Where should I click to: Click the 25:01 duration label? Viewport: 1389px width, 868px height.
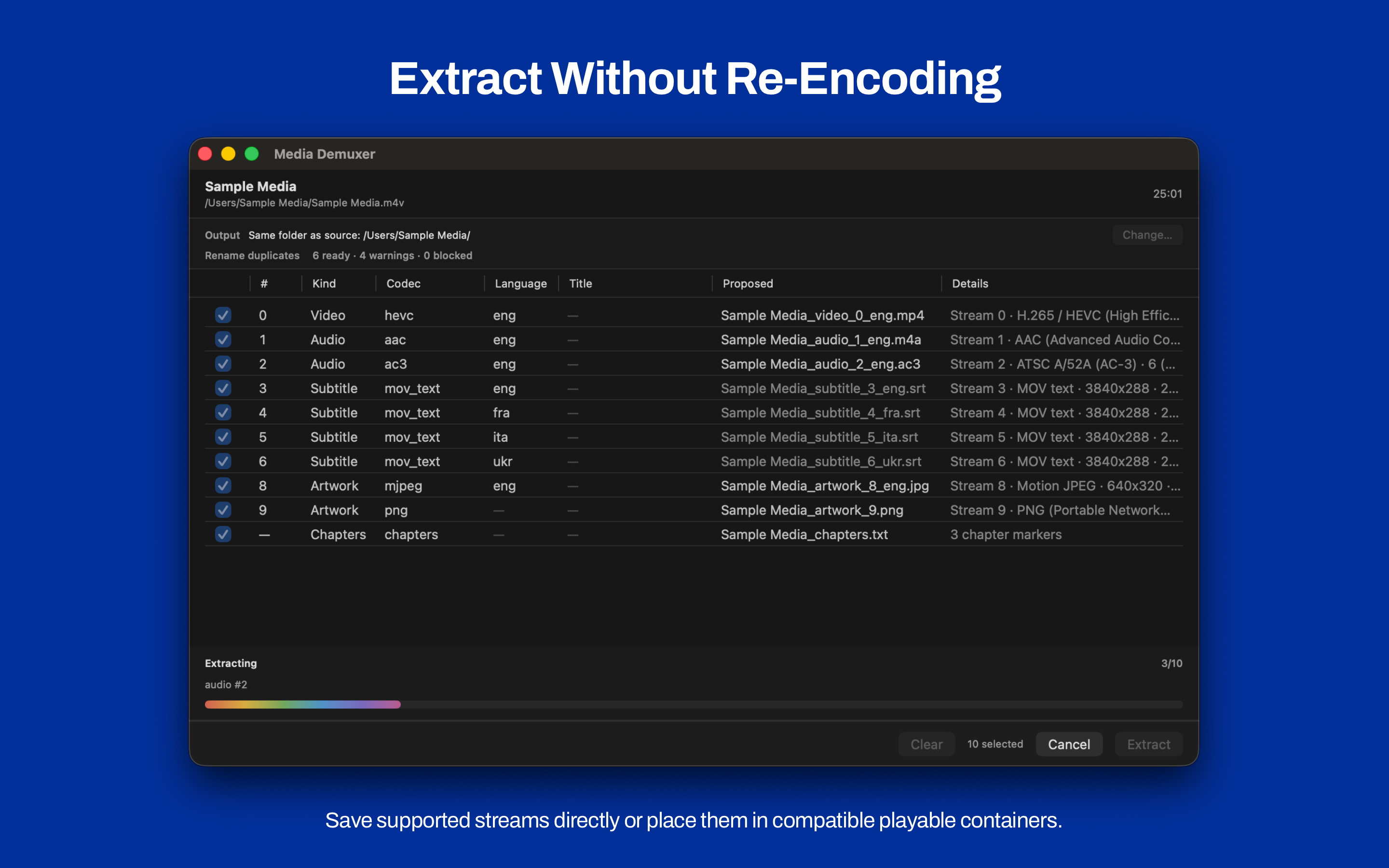(1167, 193)
